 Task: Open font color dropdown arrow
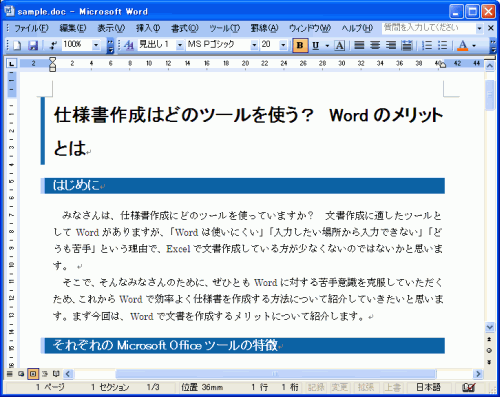(x=474, y=45)
